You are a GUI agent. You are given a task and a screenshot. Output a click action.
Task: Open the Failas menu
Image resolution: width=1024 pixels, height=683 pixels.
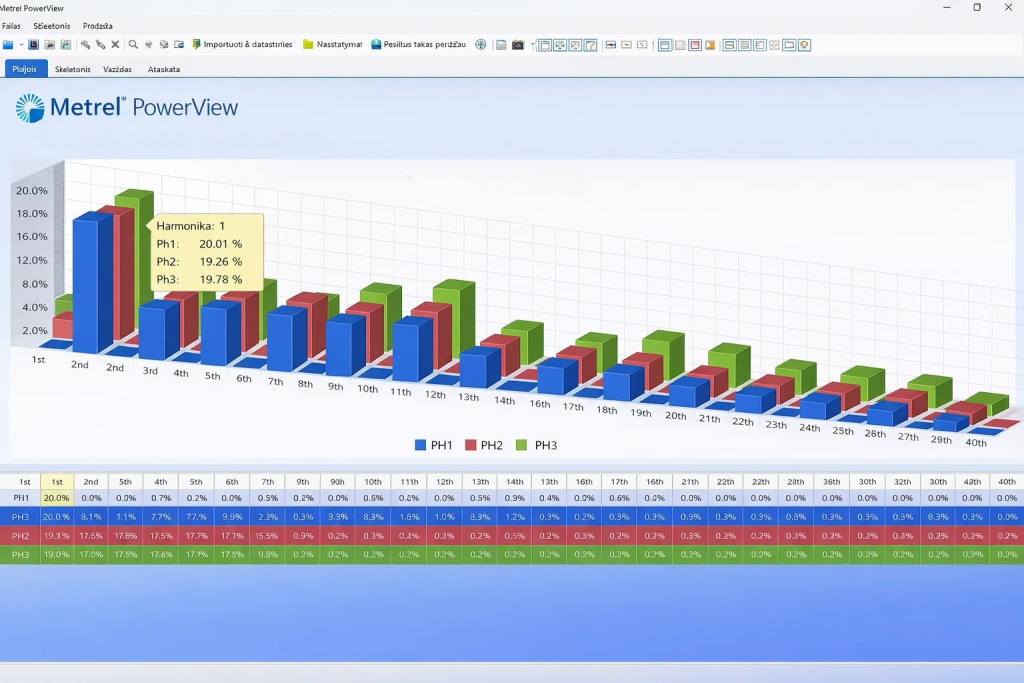11,25
